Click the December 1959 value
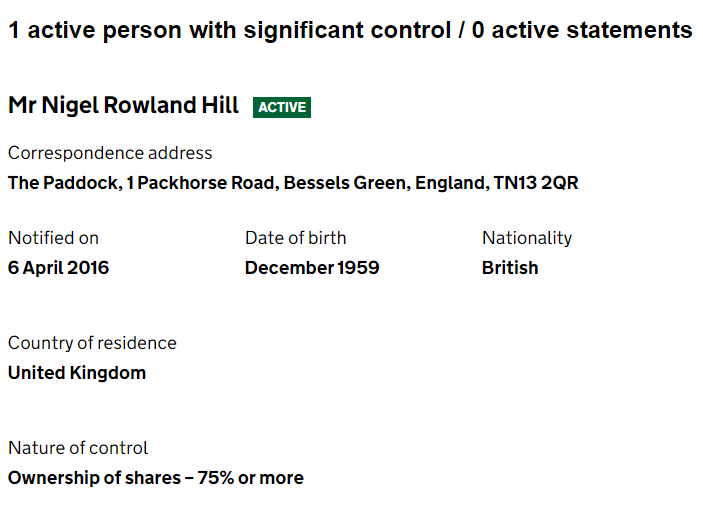The height and width of the screenshot is (515, 703). 312,268
